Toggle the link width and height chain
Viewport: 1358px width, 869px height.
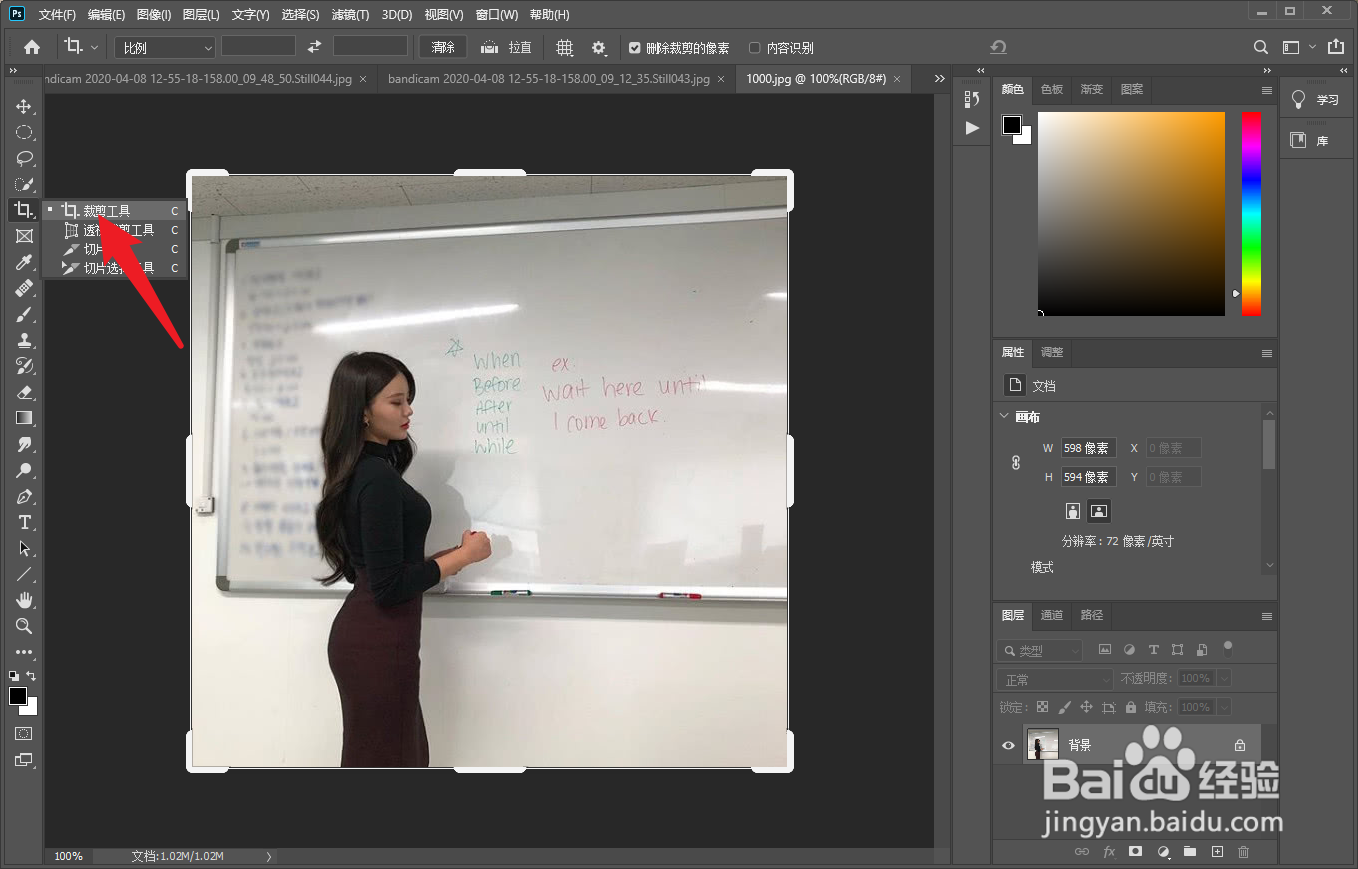pos(1016,462)
